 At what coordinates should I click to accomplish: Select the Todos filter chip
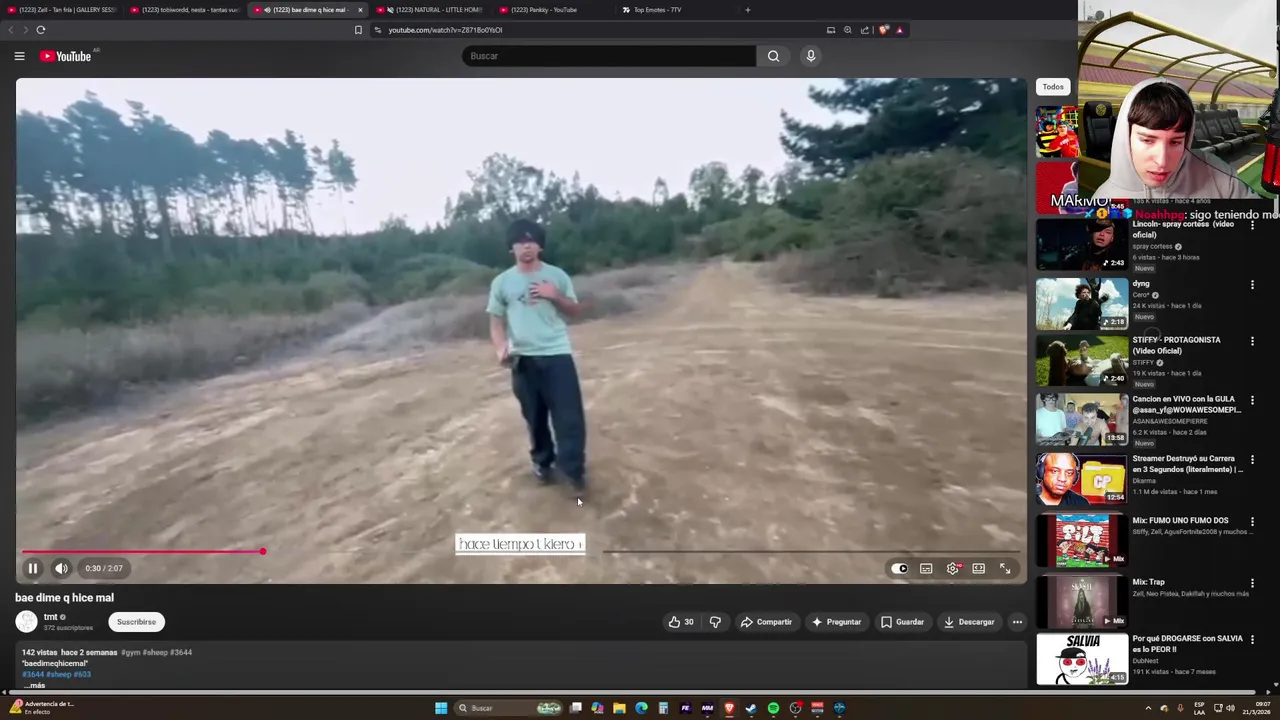pos(1053,87)
